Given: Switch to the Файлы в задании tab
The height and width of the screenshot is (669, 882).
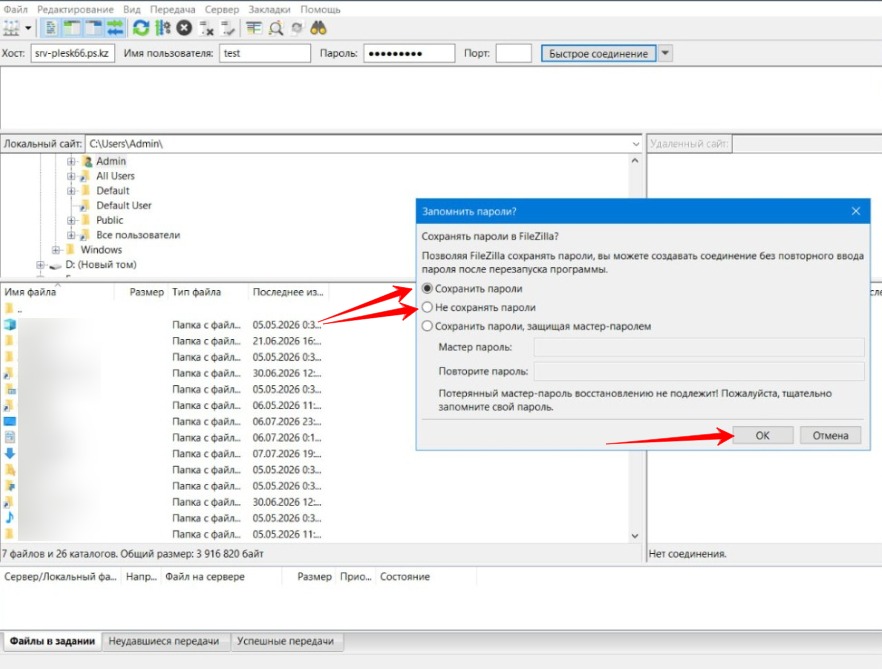Looking at the screenshot, I should click(52, 641).
